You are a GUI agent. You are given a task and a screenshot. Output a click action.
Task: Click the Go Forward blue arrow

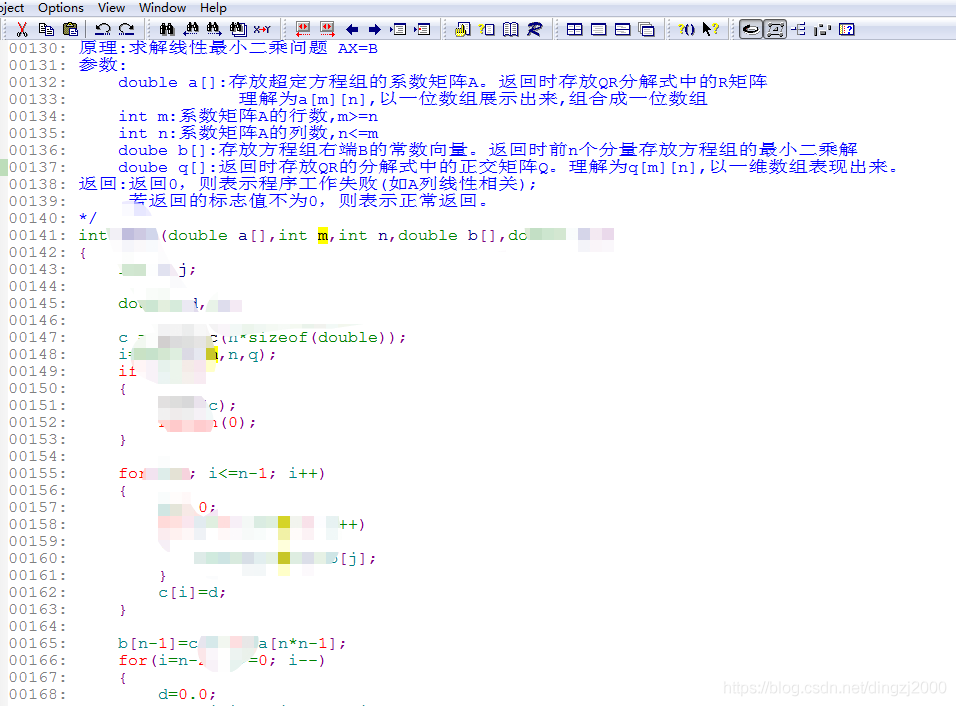click(375, 29)
